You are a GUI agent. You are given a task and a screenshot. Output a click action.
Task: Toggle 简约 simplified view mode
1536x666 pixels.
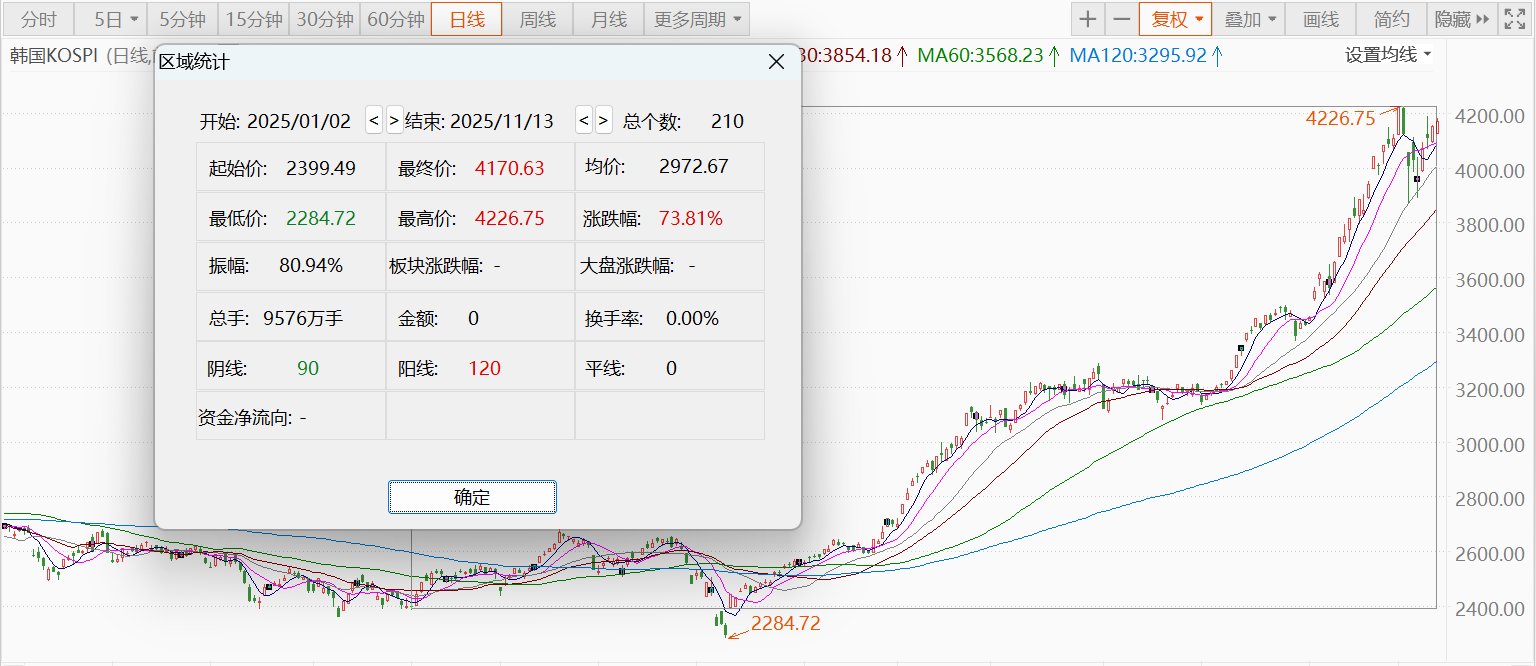click(x=1391, y=19)
